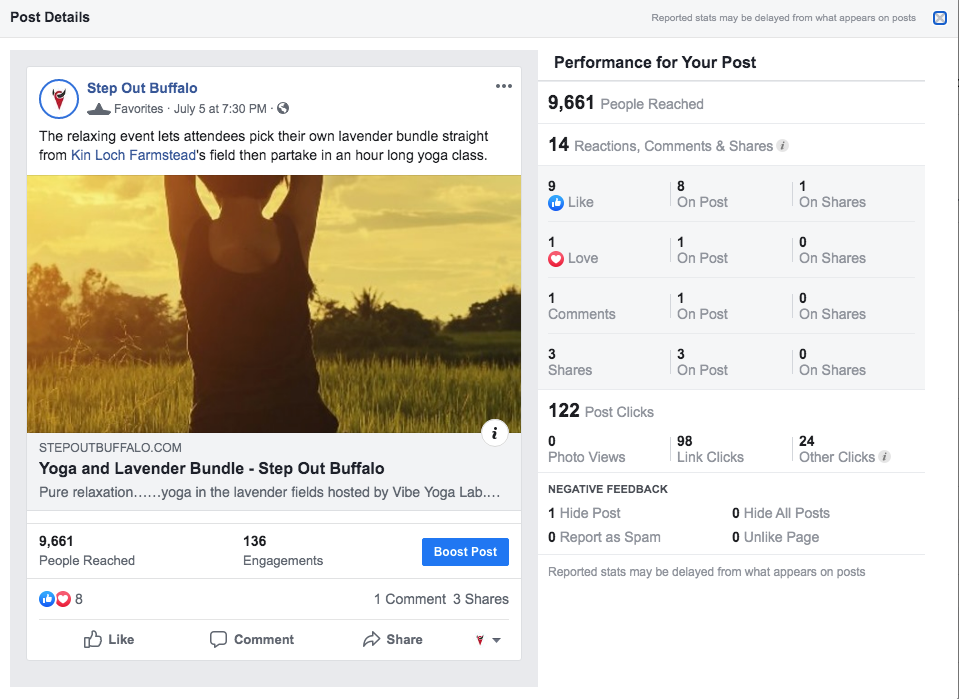The height and width of the screenshot is (699, 959).
Task: Open the Step Out Buffalo page link
Action: click(x=142, y=88)
